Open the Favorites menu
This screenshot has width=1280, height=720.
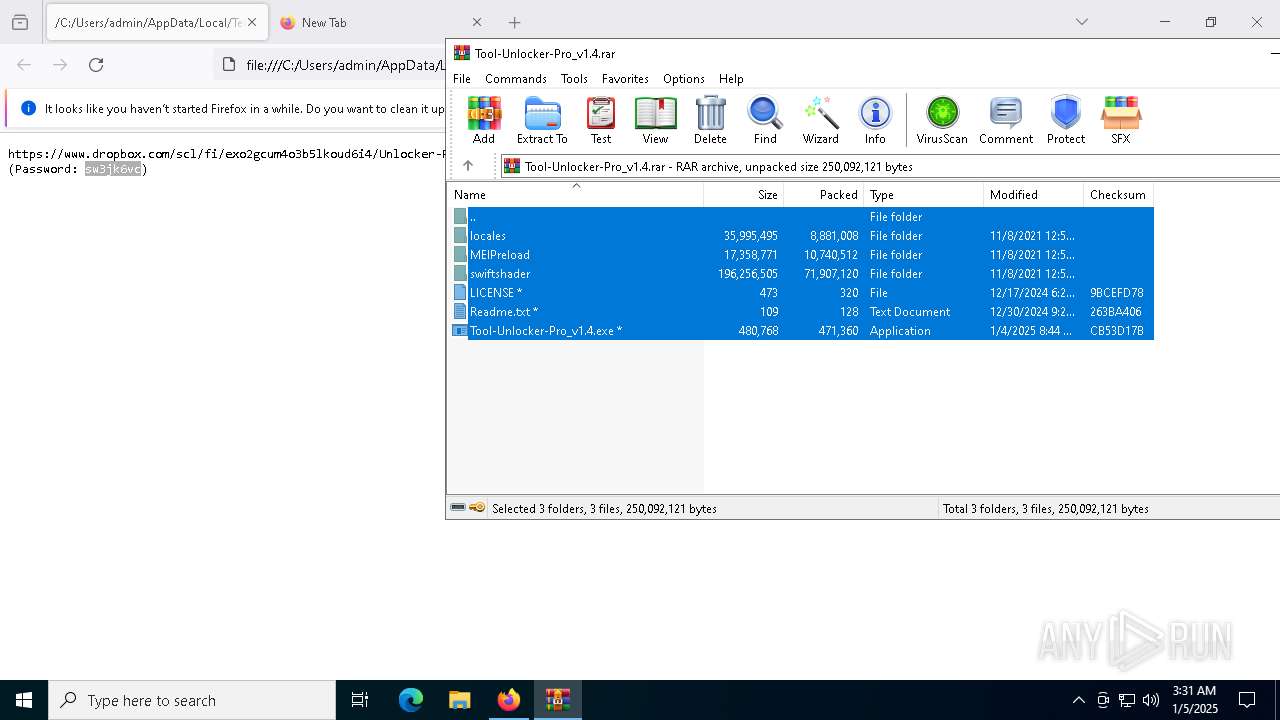pos(625,78)
